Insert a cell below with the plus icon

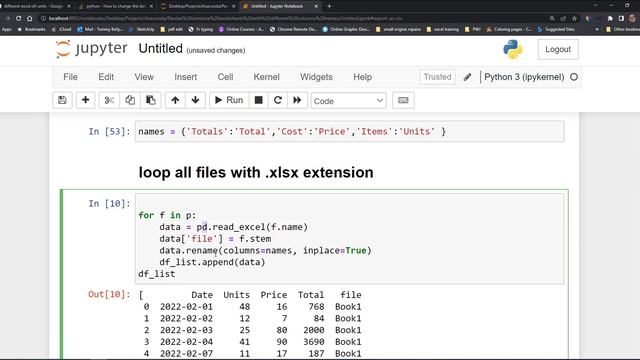85,100
